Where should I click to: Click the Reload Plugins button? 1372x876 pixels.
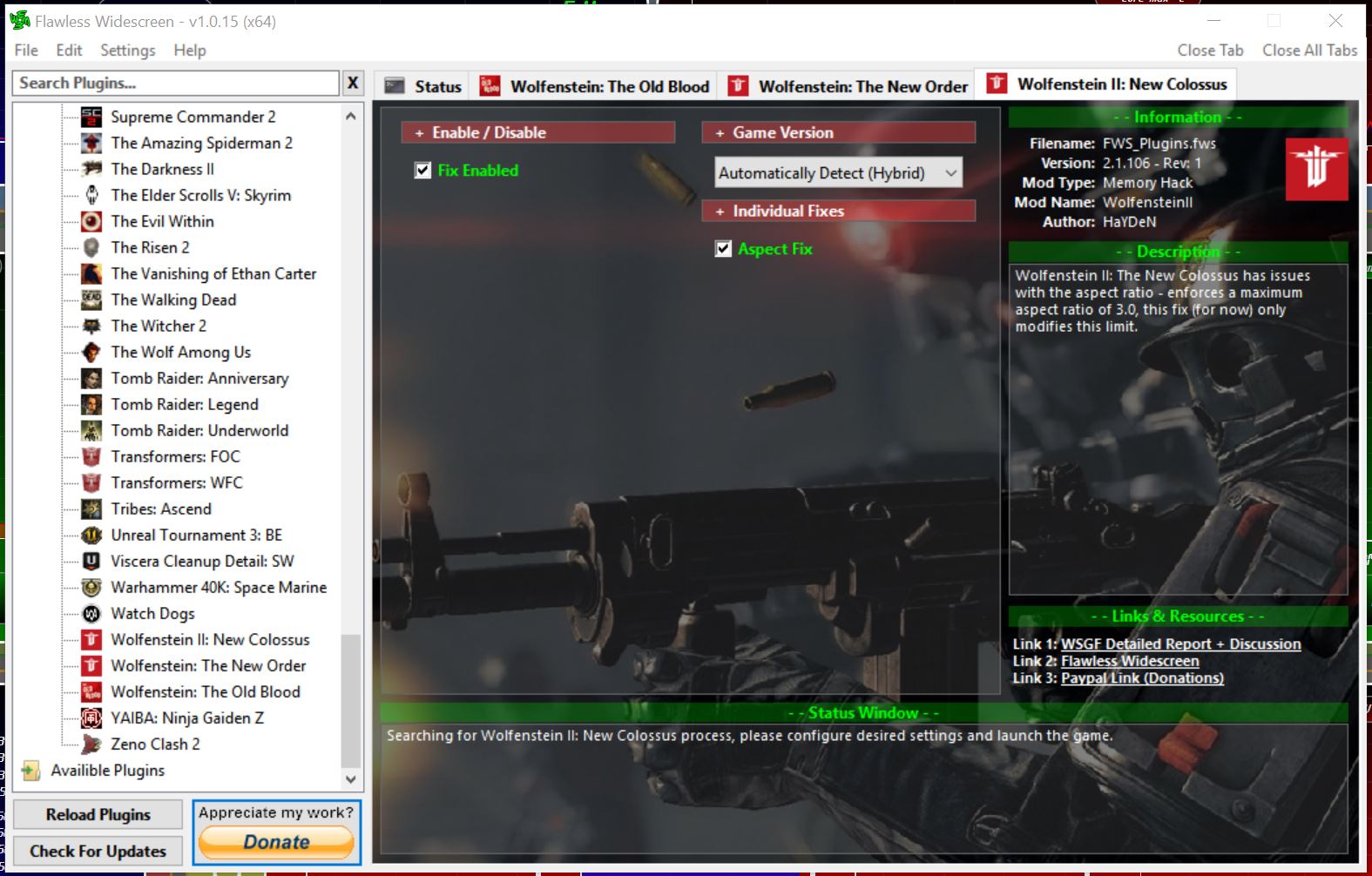(98, 815)
